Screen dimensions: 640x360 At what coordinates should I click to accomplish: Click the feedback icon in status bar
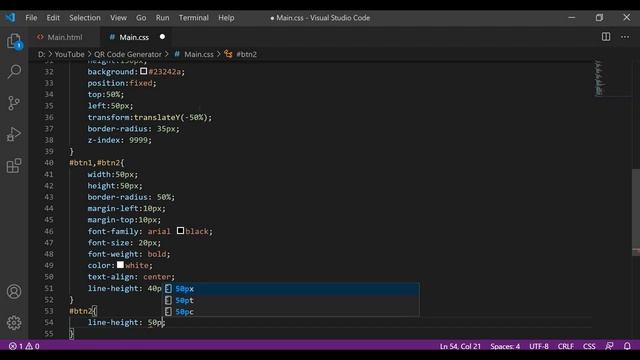pos(609,346)
